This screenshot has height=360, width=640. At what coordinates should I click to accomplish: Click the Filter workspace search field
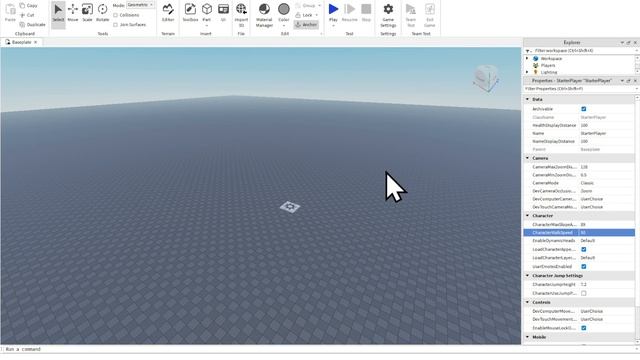(x=580, y=51)
